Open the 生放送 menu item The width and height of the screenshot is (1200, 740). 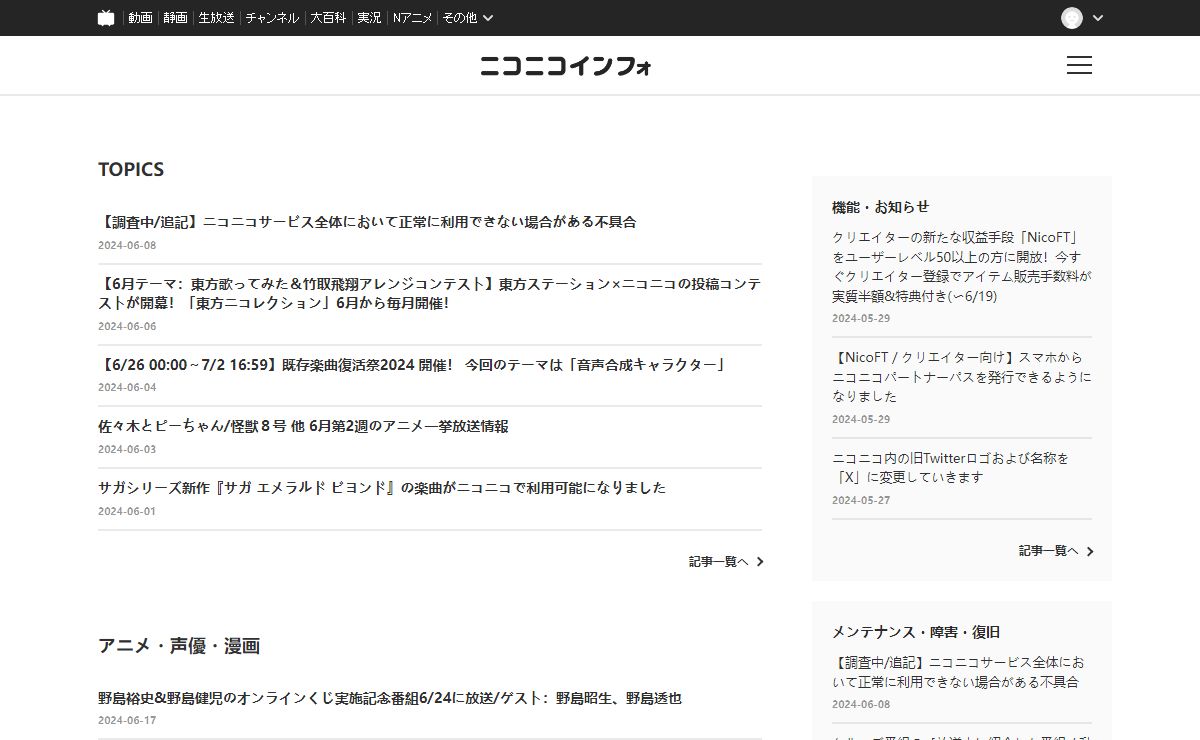tap(216, 18)
